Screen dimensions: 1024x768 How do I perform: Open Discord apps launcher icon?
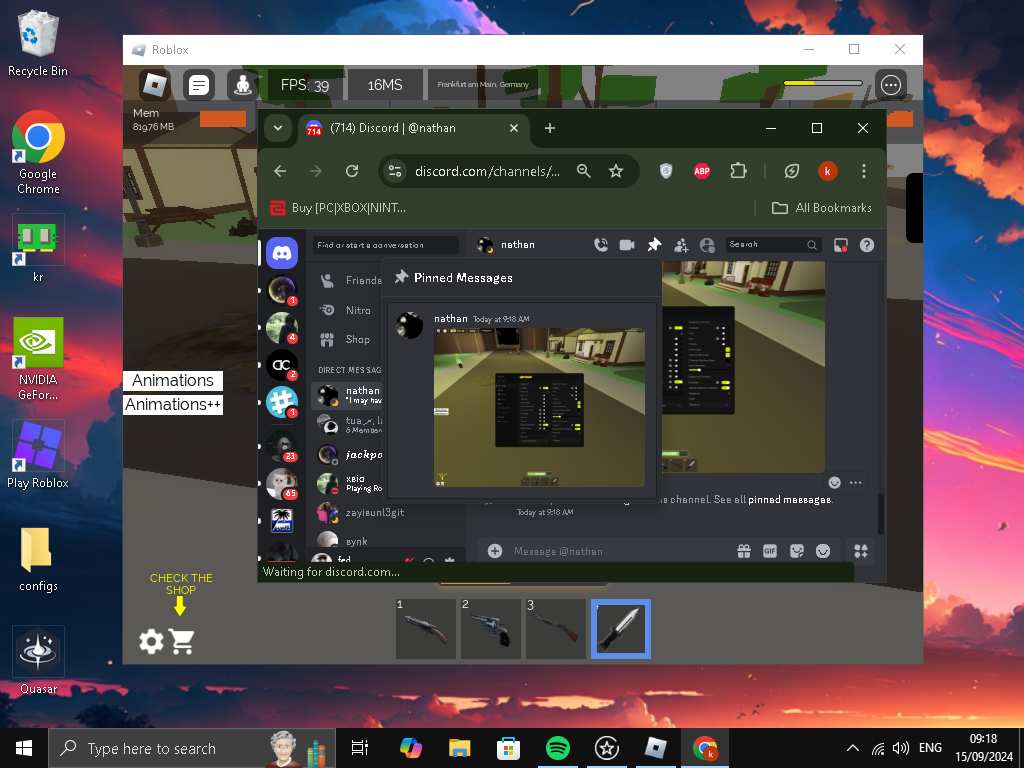point(861,551)
